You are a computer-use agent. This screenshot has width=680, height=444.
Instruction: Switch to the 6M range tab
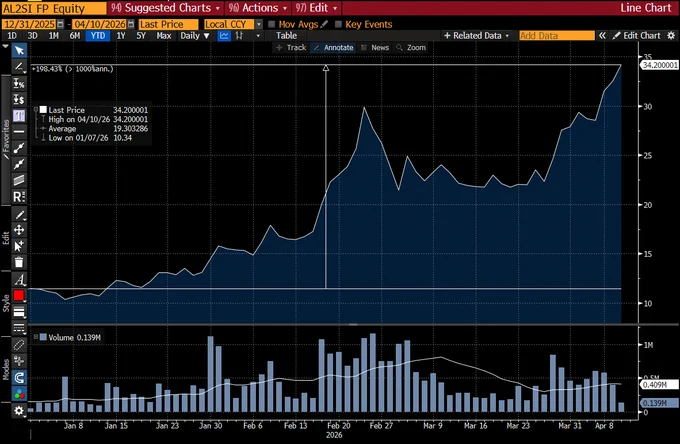click(x=75, y=36)
